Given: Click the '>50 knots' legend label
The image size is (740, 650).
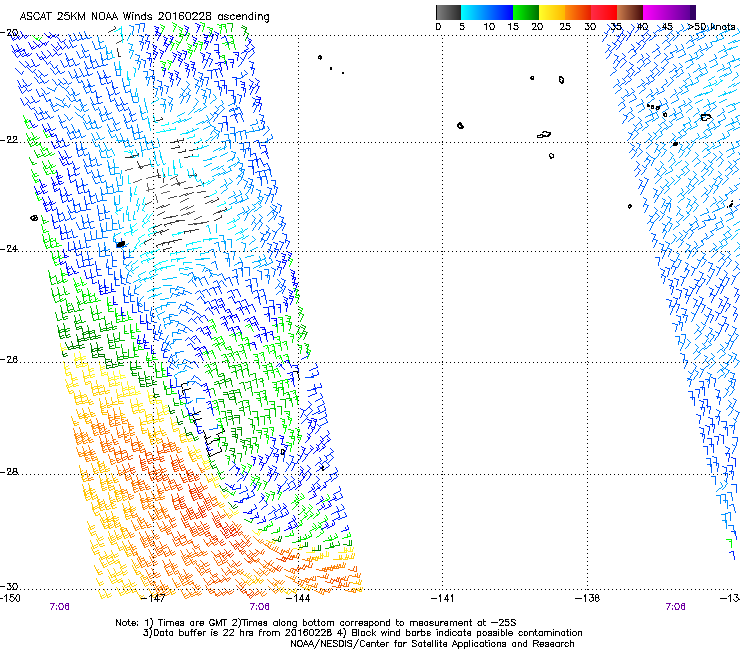Looking at the screenshot, I should tap(711, 27).
